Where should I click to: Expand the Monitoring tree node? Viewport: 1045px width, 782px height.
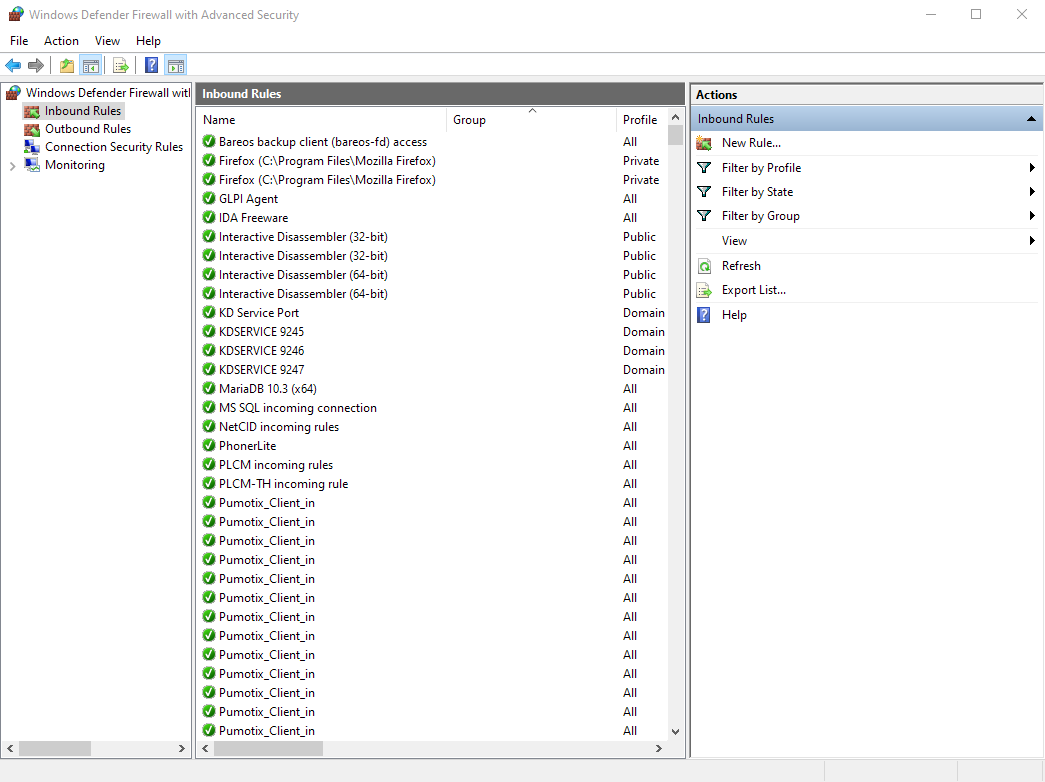(x=12, y=166)
